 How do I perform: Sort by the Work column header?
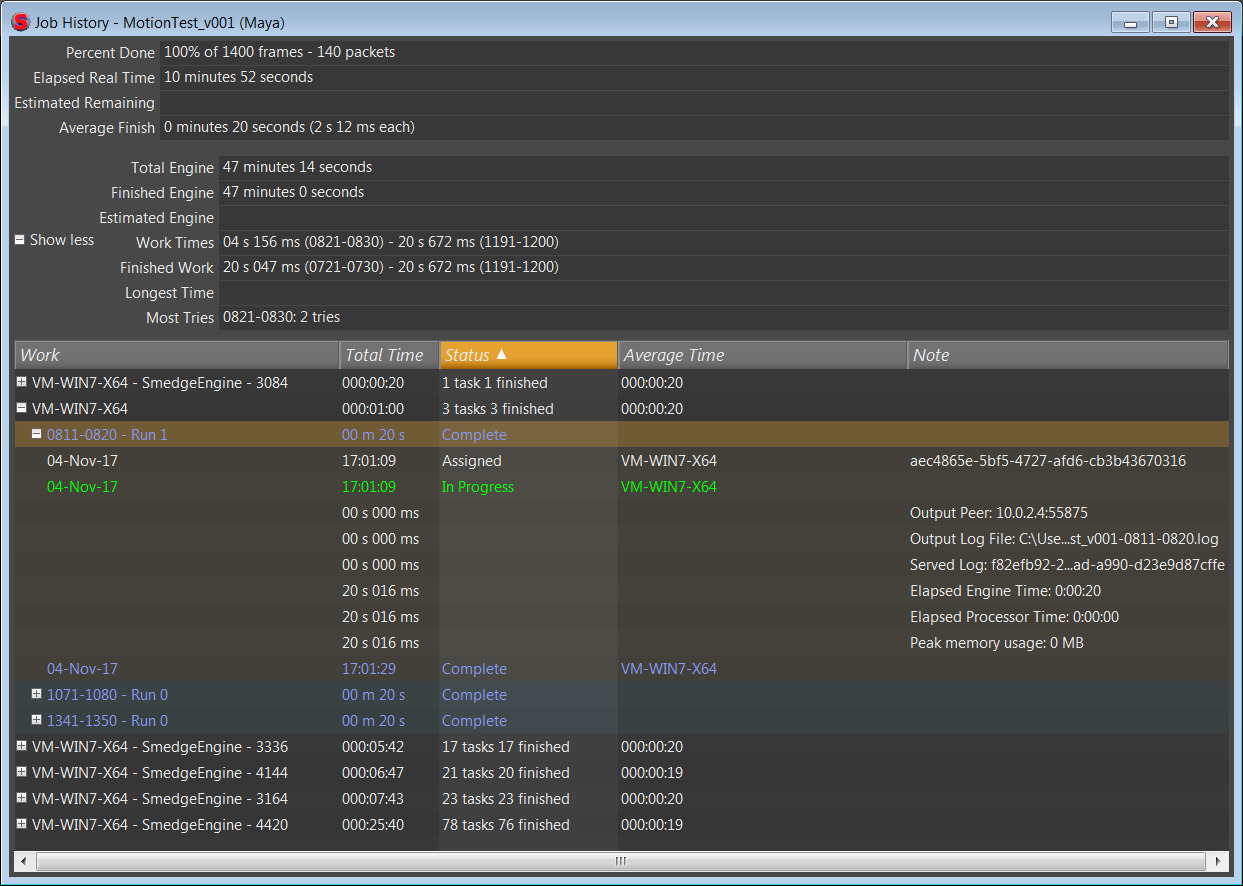tap(177, 355)
